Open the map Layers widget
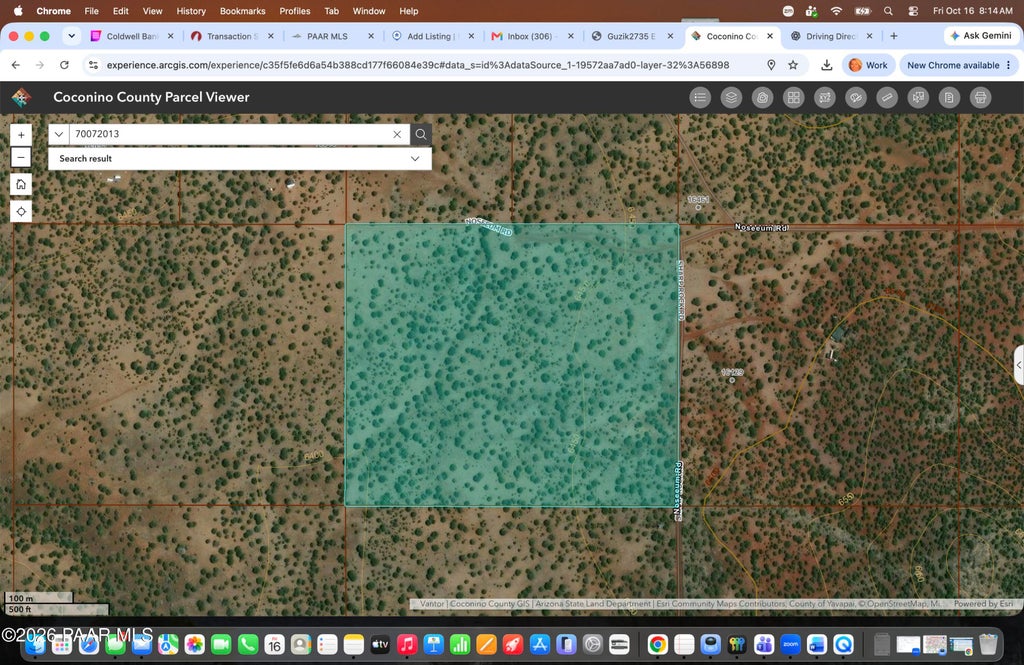1024x665 pixels. (x=731, y=97)
